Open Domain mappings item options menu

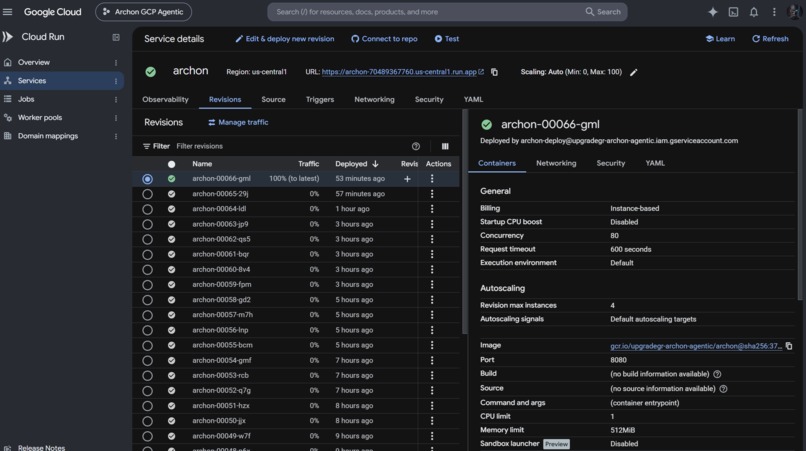pos(116,136)
